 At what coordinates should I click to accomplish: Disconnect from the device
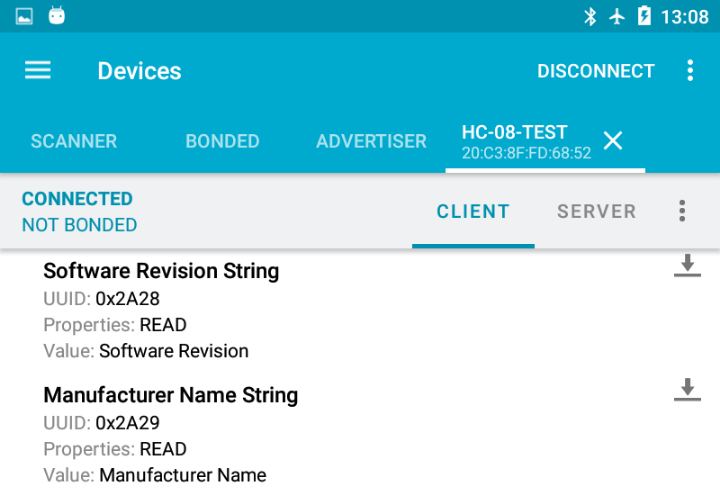(596, 71)
